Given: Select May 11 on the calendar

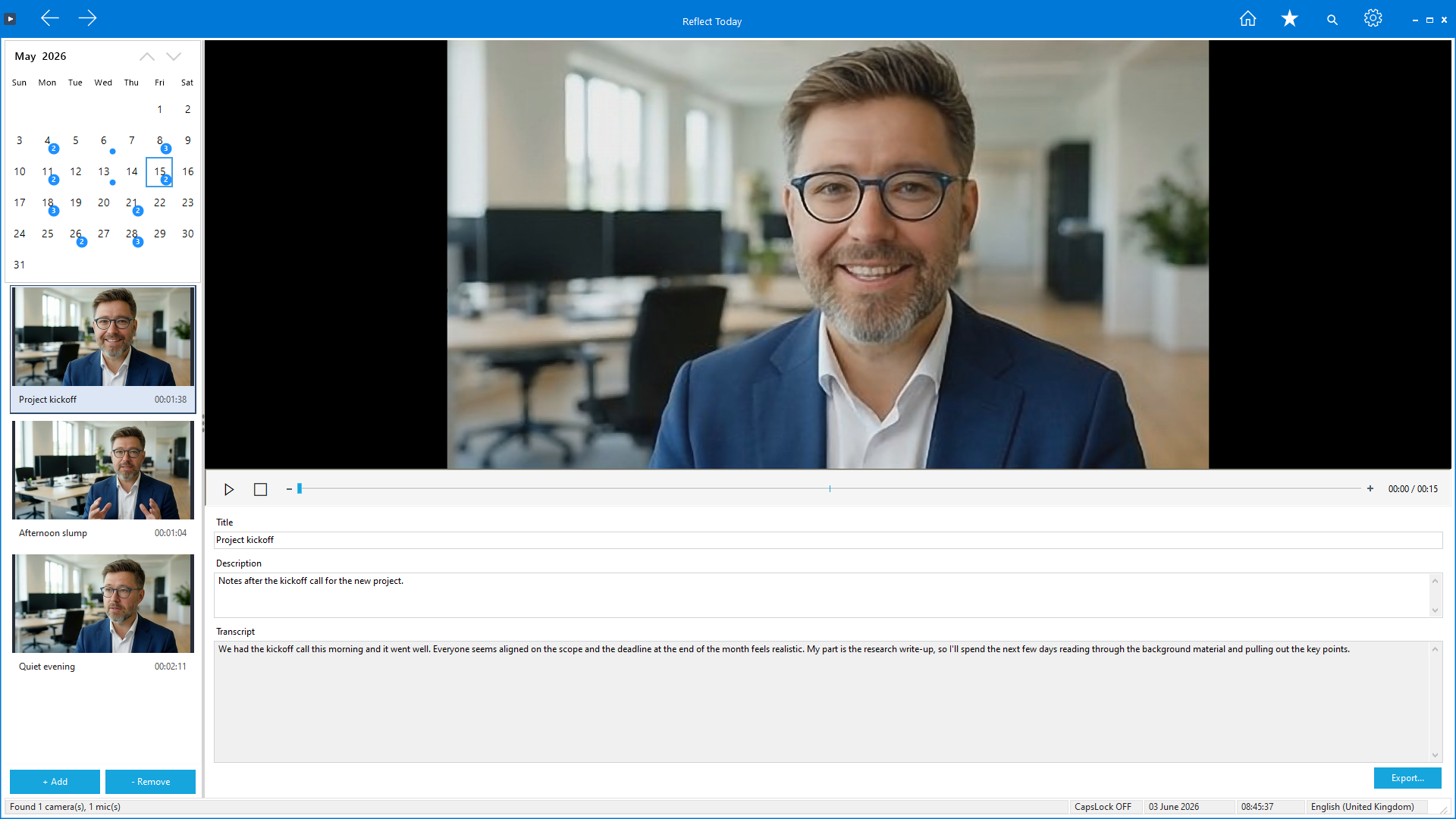Looking at the screenshot, I should pos(47,172).
